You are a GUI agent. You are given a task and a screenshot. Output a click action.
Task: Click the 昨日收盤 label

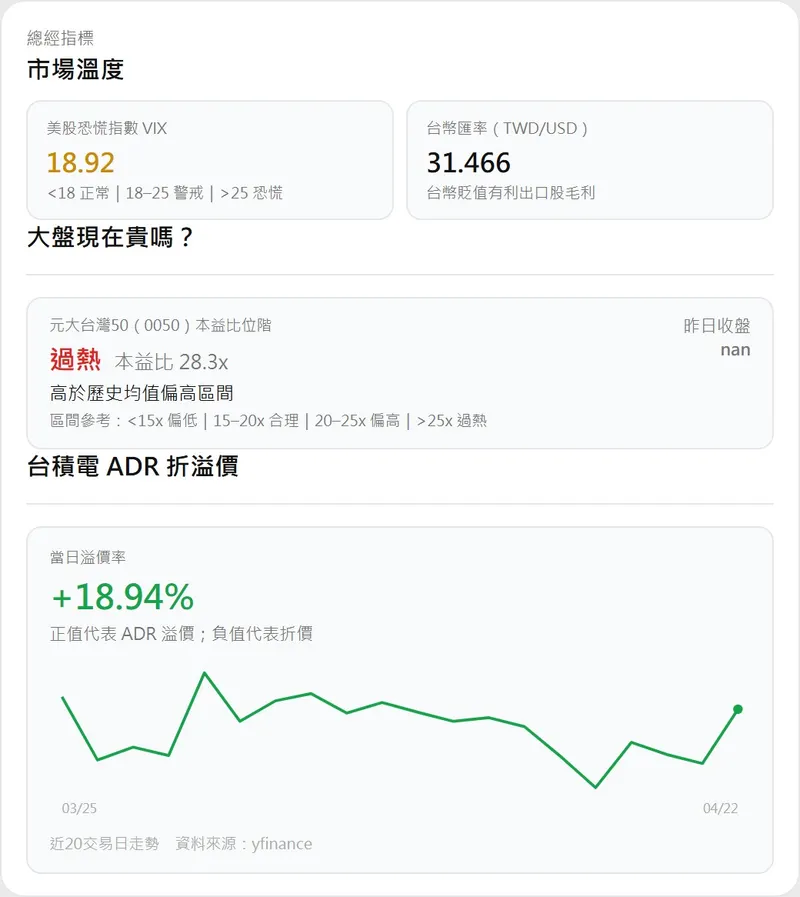click(717, 326)
